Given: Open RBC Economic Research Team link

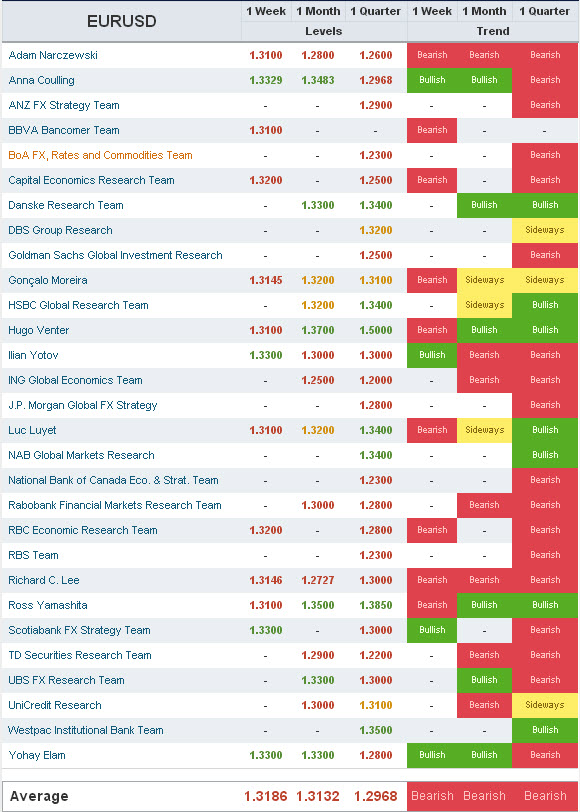Looking at the screenshot, I should point(83,530).
